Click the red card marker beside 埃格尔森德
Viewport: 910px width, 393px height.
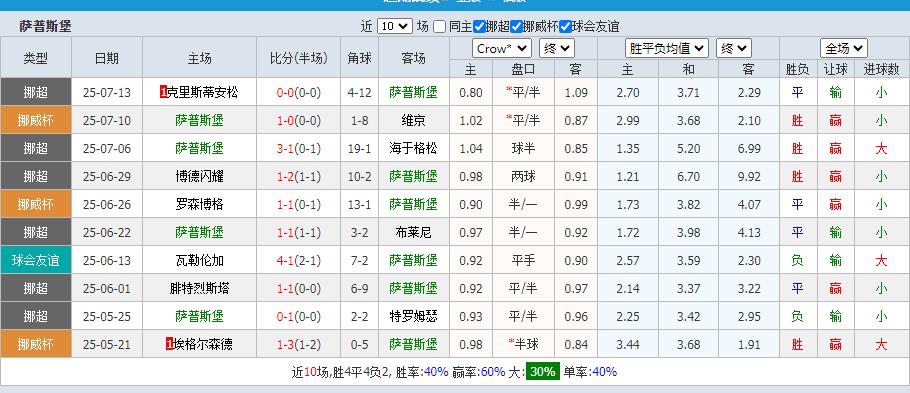169,344
